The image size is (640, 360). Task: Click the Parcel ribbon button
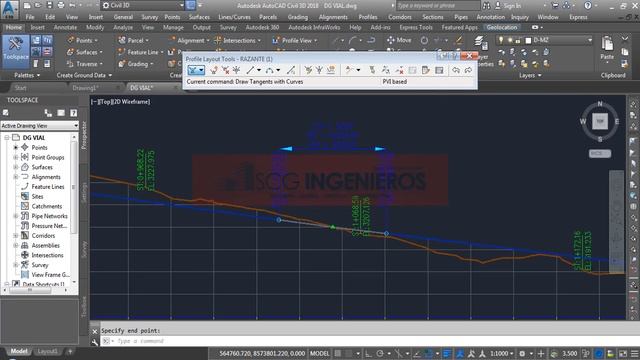tap(133, 40)
